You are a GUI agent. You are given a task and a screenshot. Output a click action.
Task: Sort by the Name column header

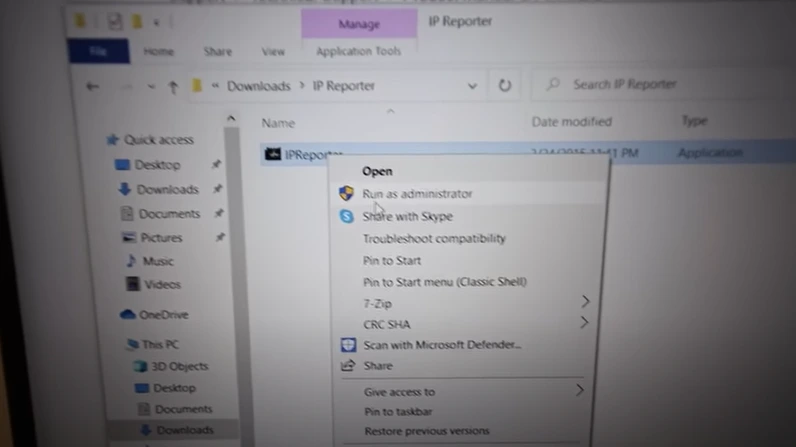click(278, 123)
